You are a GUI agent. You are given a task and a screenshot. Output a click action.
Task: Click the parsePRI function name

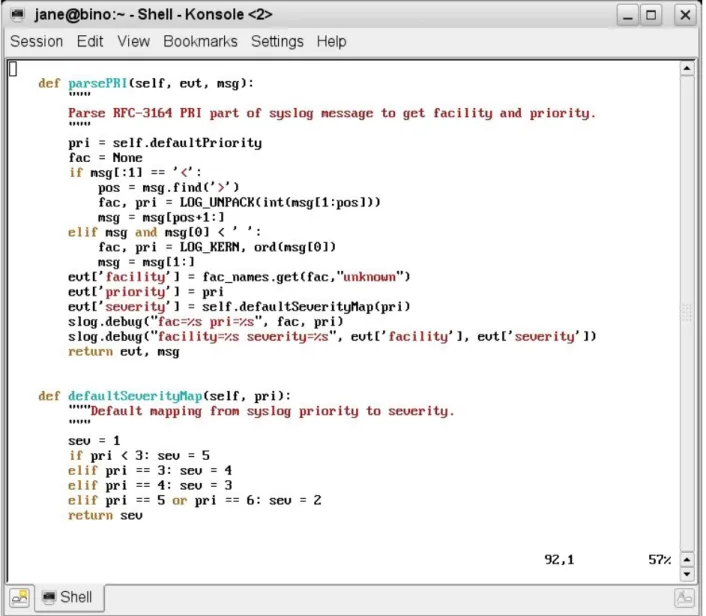tap(98, 83)
